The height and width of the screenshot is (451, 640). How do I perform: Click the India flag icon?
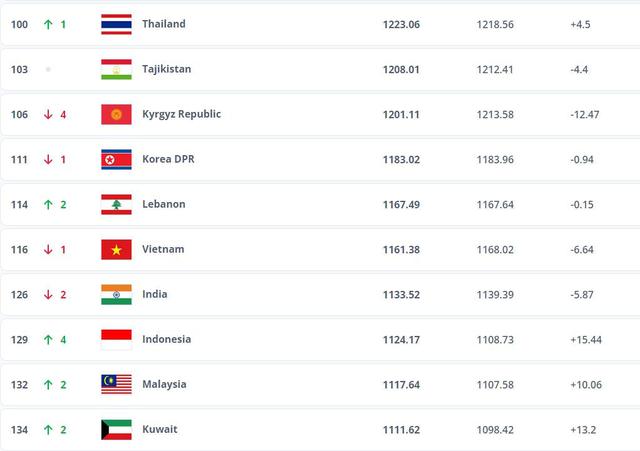pyautogui.click(x=116, y=294)
